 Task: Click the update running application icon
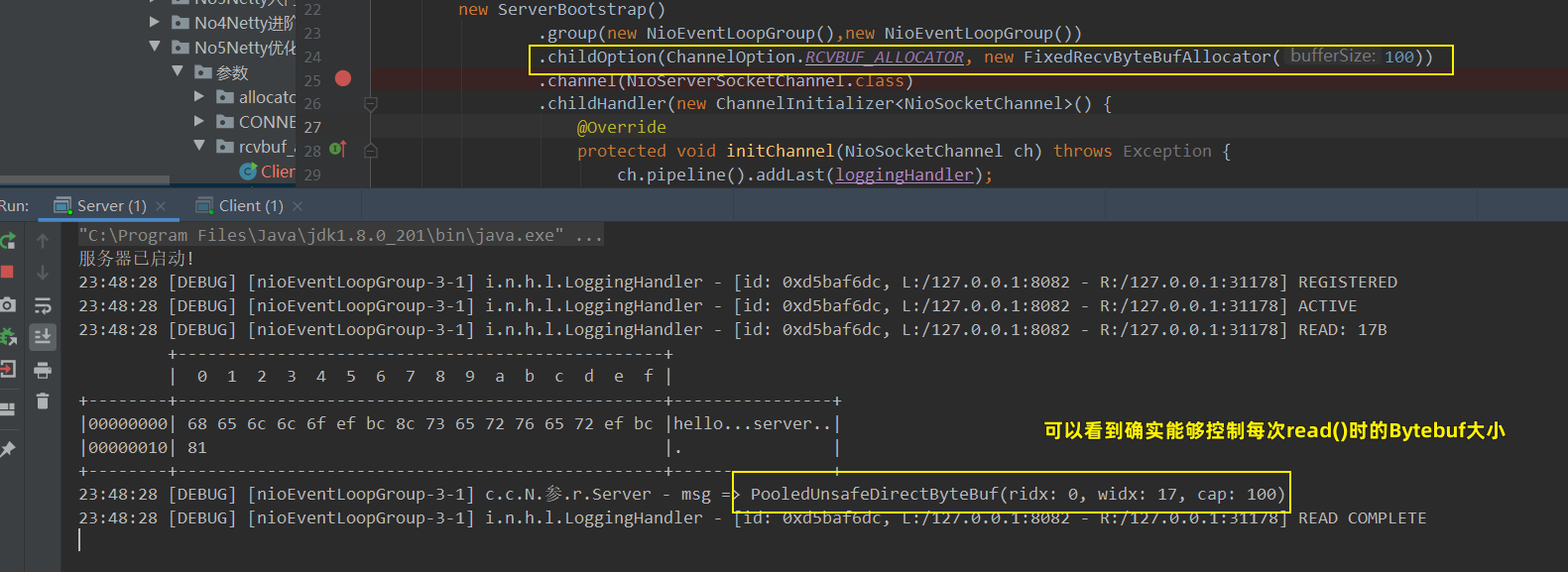[x=8, y=337]
